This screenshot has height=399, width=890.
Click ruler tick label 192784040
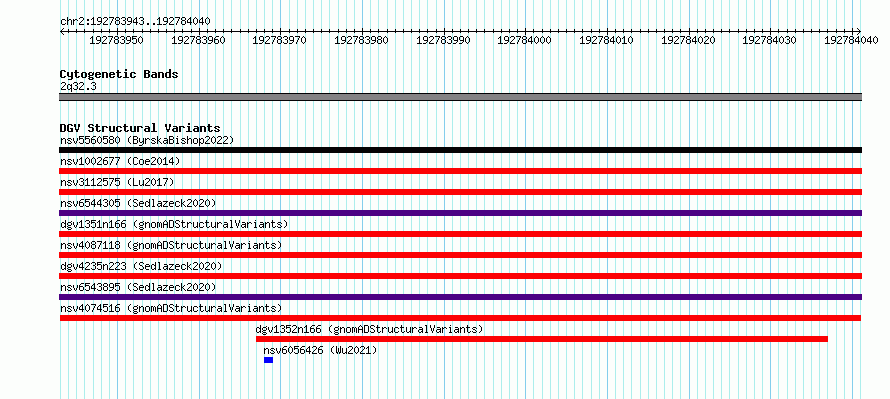tap(851, 40)
